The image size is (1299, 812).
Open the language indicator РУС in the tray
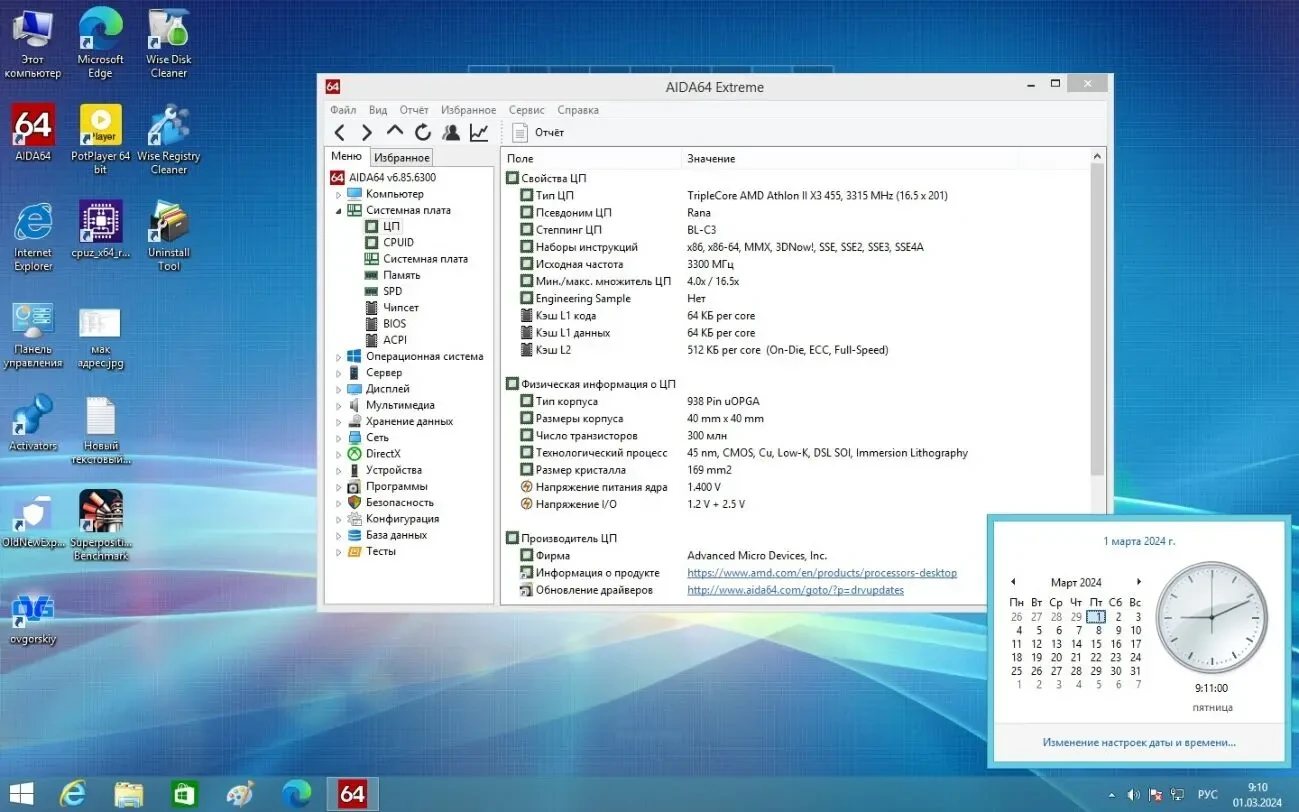[x=1207, y=793]
